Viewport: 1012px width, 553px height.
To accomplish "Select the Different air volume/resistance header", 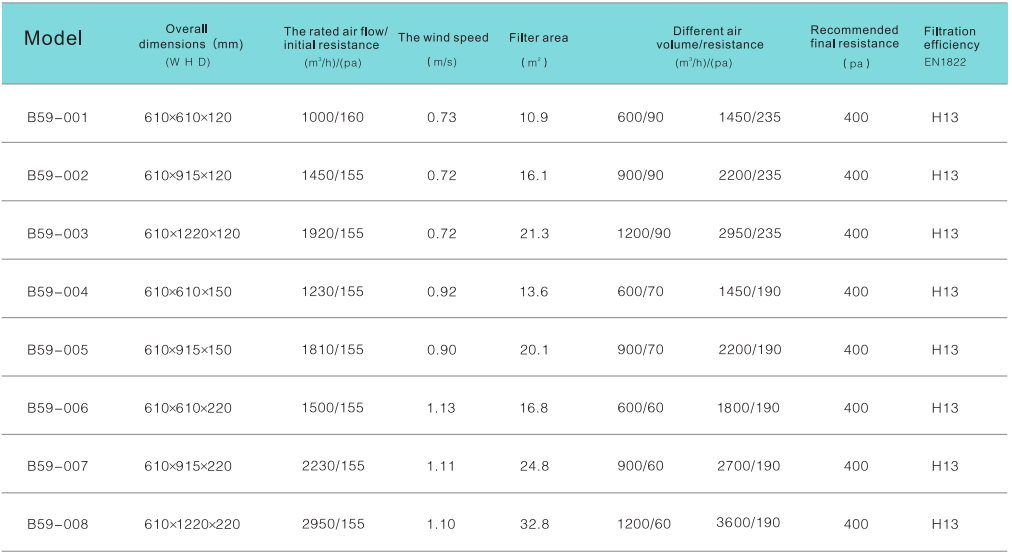I will click(710, 38).
